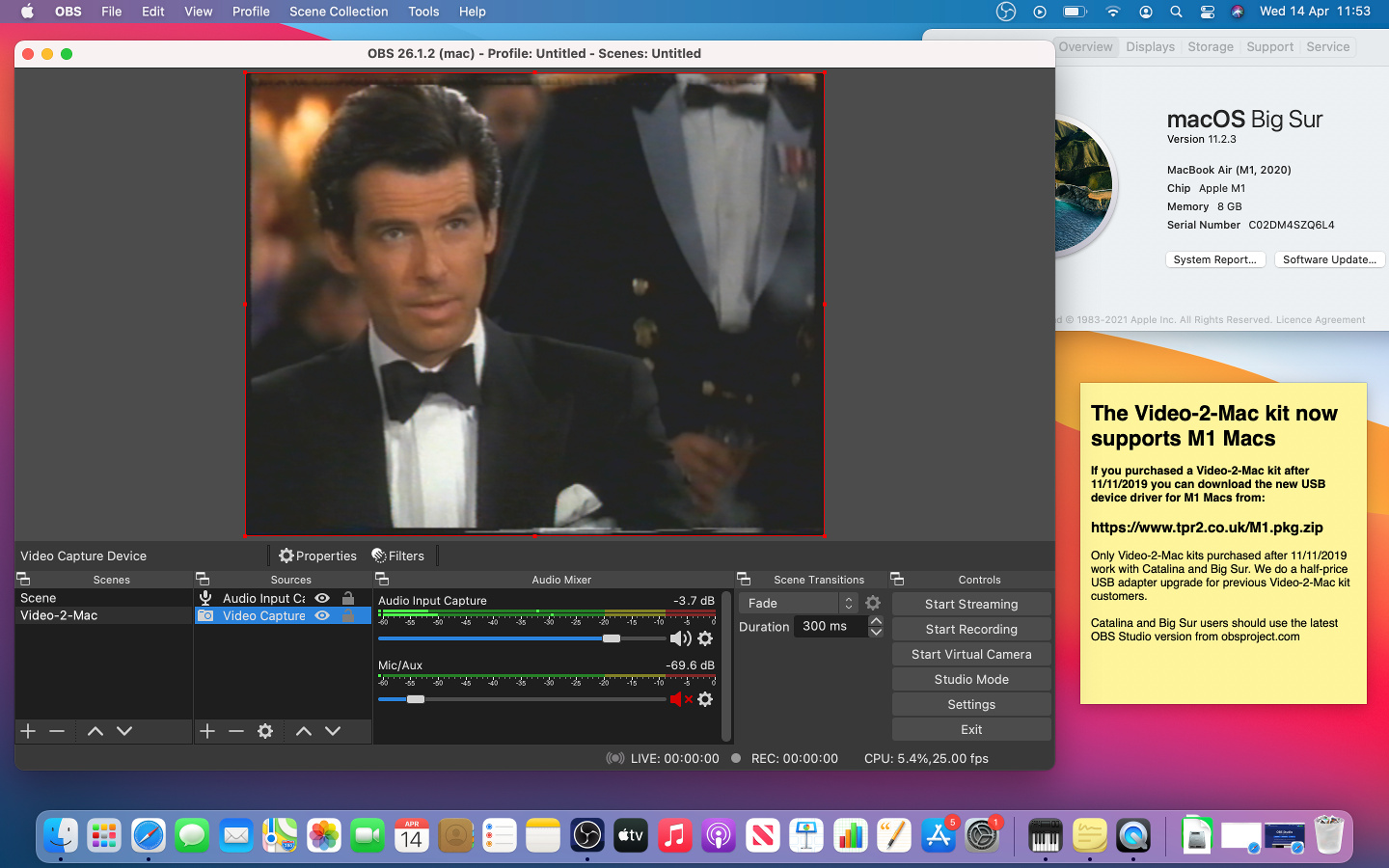Viewport: 1389px width, 868px height.
Task: Remove the selected source with the minus button
Action: (236, 731)
